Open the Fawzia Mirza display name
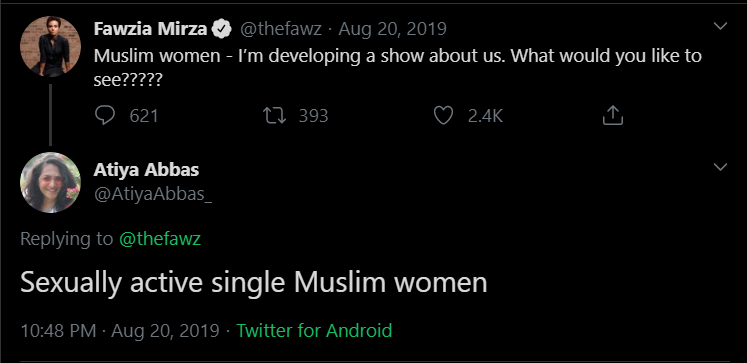 pos(151,30)
